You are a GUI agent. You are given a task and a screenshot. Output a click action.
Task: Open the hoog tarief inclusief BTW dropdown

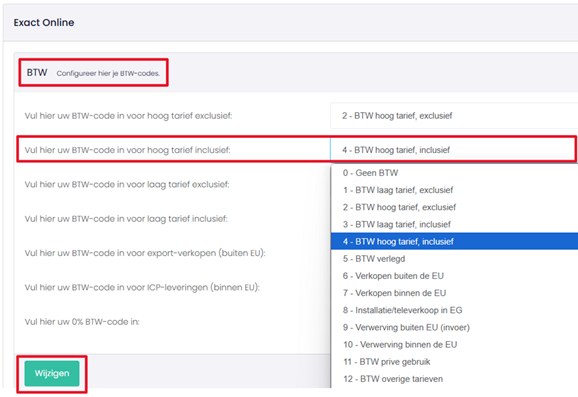pyautogui.click(x=454, y=150)
